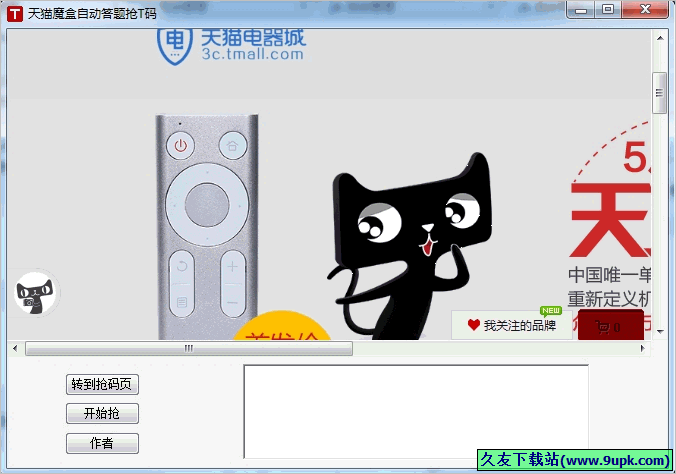Screen dimensions: 676x474
Task: Open the 作者 author button
Action: 102,443
